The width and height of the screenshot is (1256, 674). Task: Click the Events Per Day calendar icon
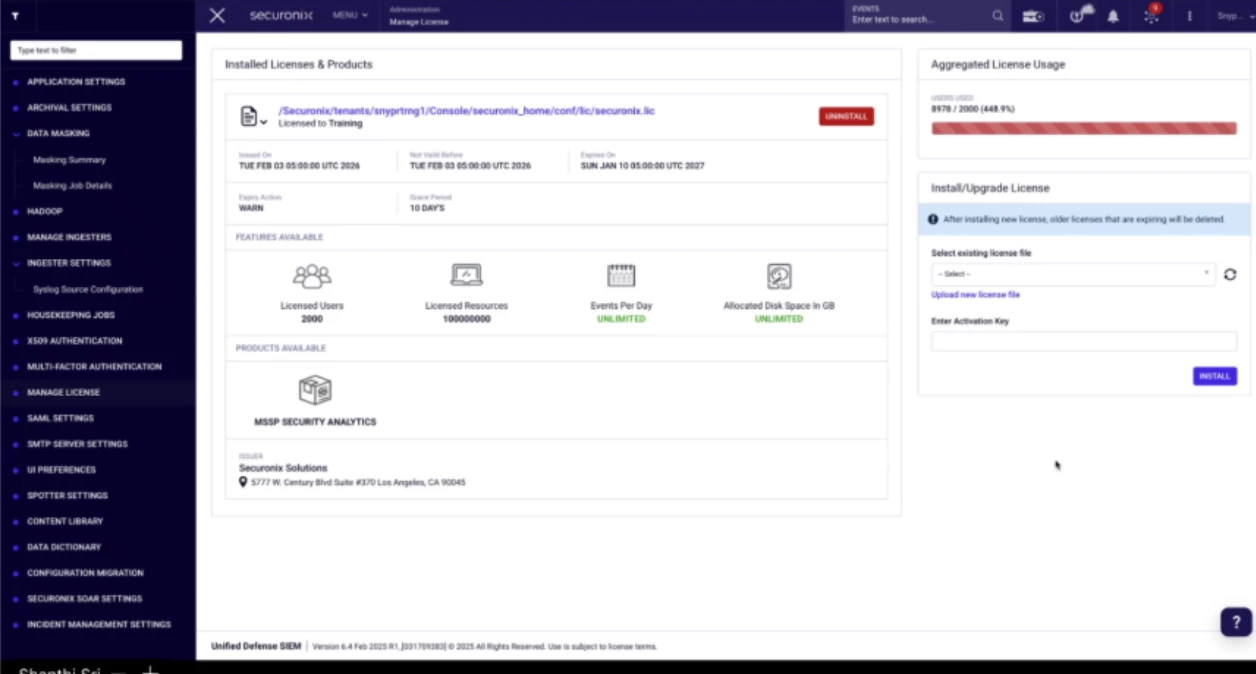point(621,276)
